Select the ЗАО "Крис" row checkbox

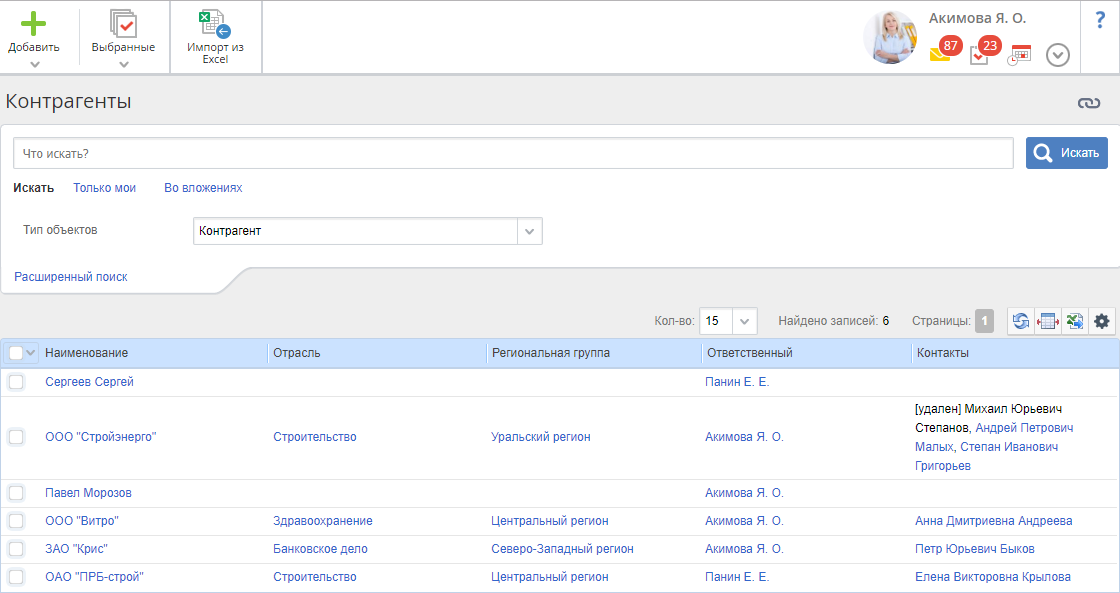point(16,549)
